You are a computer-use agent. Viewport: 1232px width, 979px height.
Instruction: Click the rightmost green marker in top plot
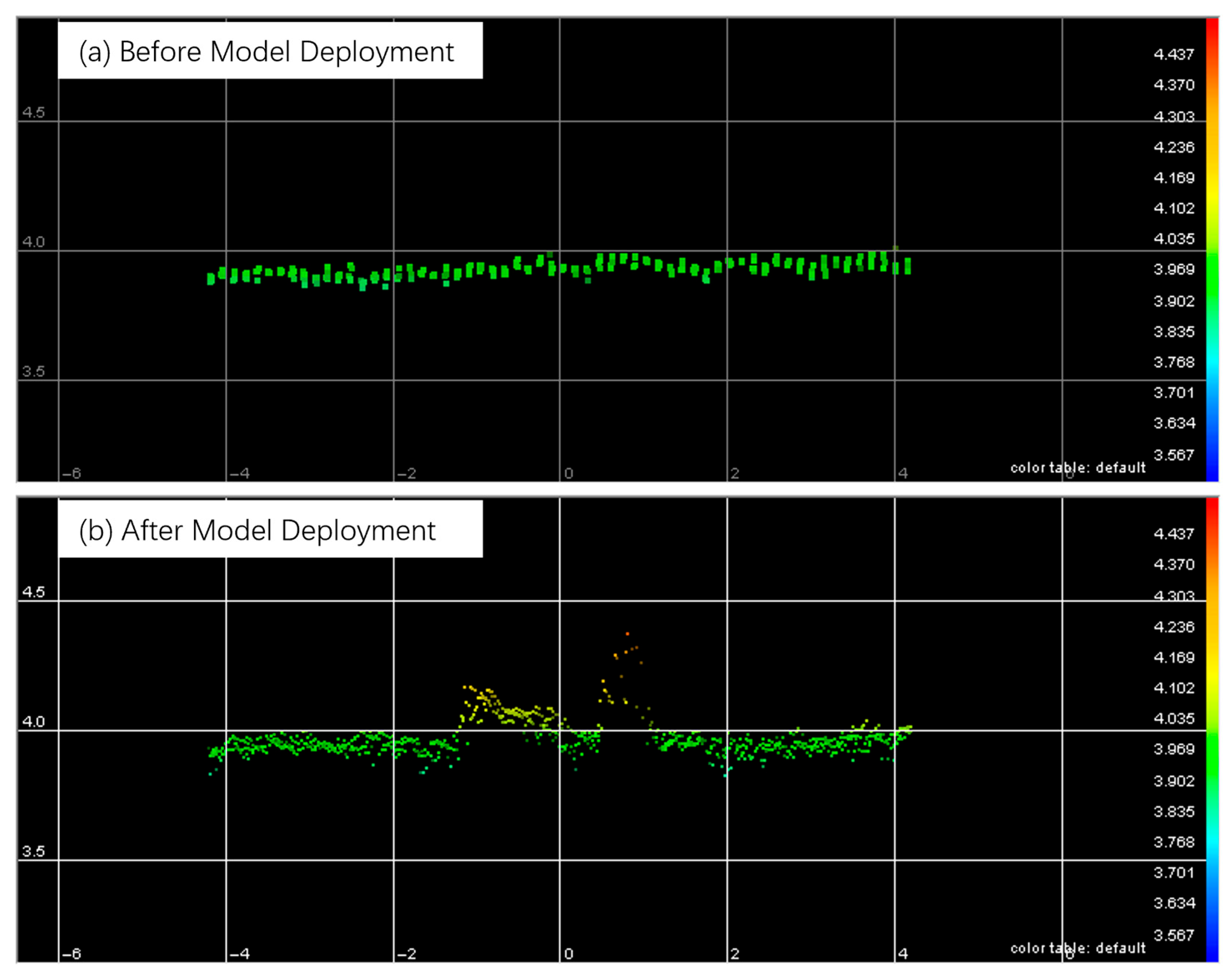(908, 266)
